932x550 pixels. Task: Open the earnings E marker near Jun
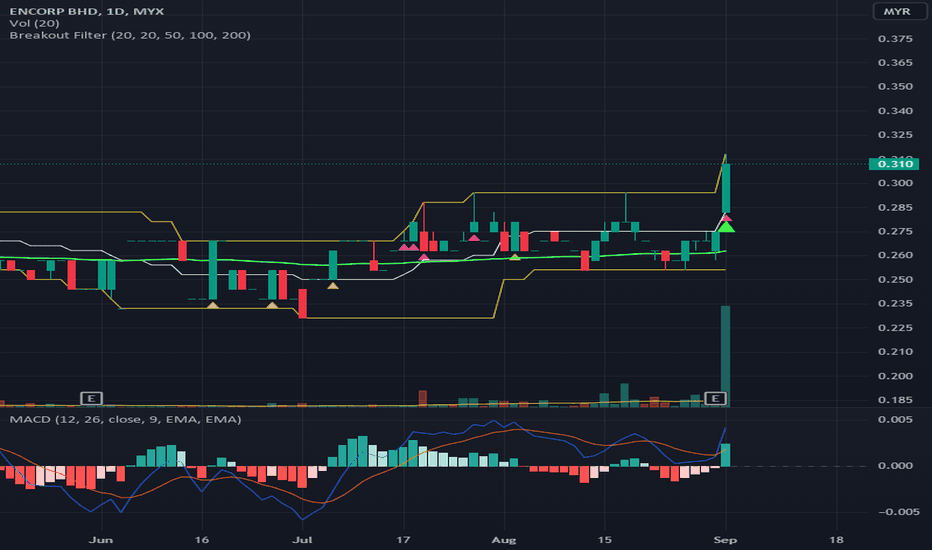(x=92, y=398)
